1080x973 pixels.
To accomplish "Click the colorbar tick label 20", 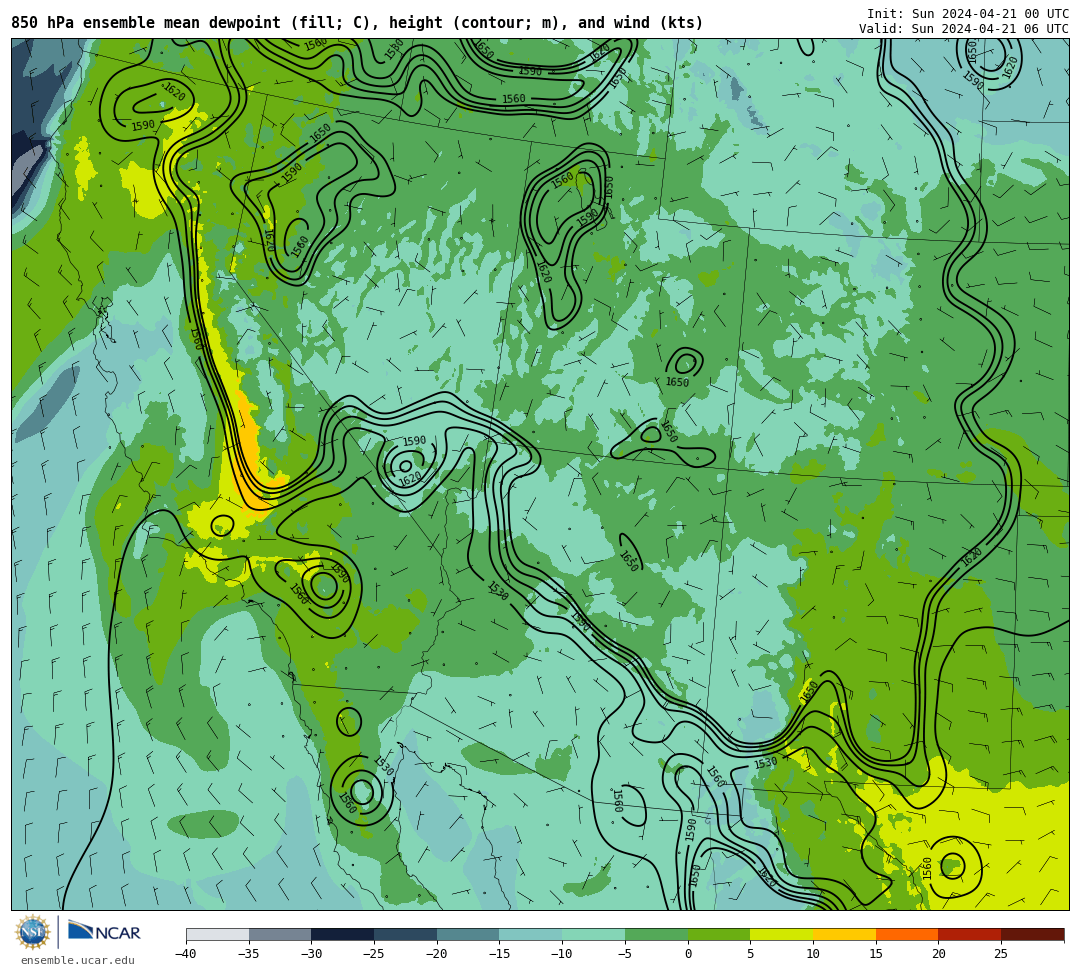I will pyautogui.click(x=938, y=954).
